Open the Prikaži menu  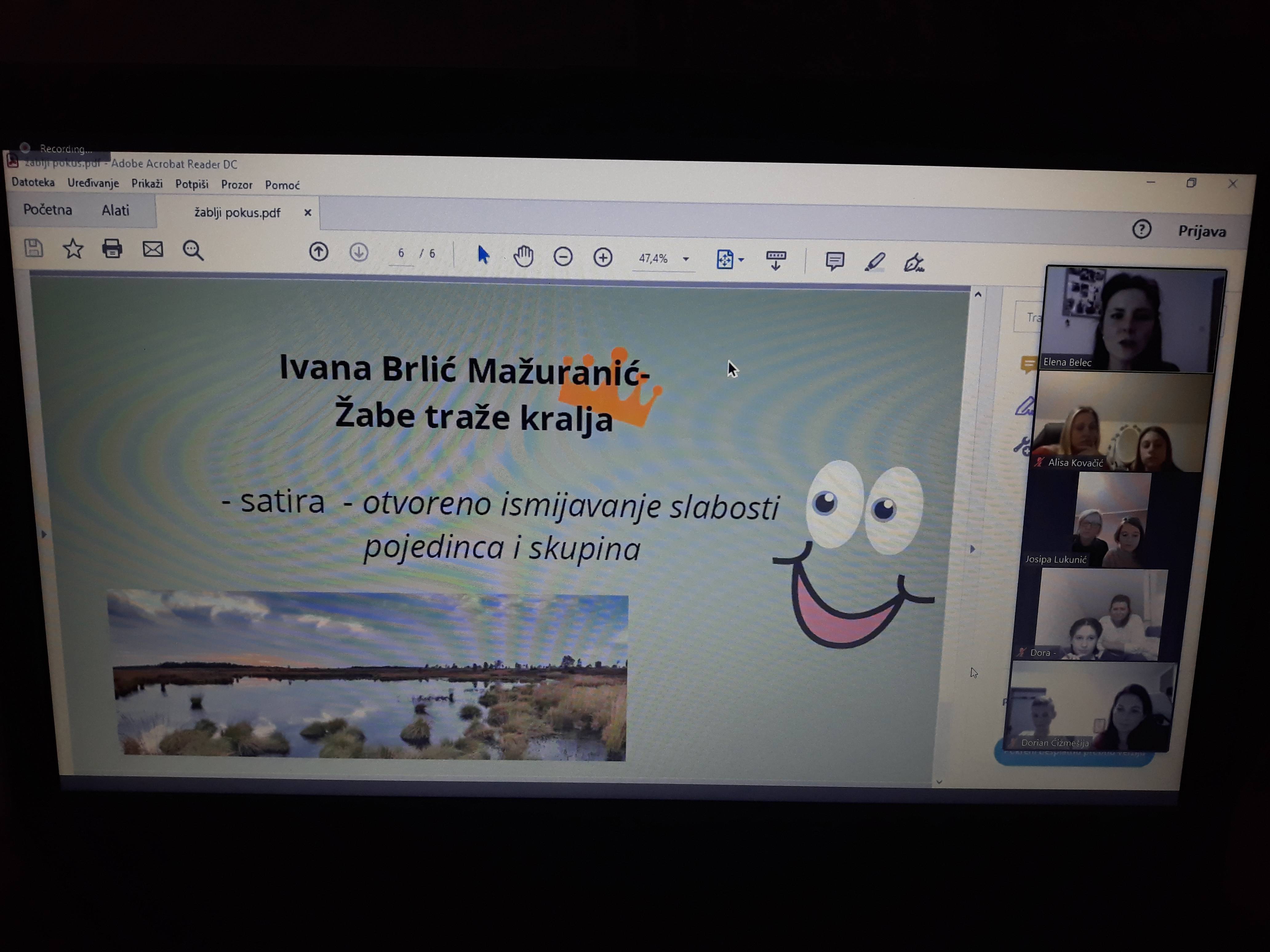[147, 184]
